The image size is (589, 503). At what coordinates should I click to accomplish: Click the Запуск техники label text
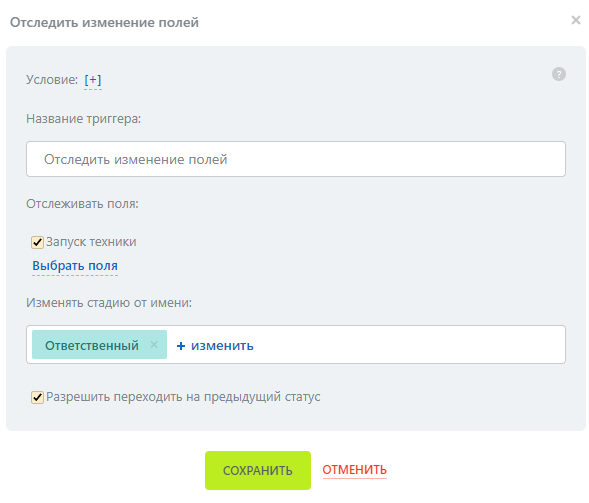91,242
